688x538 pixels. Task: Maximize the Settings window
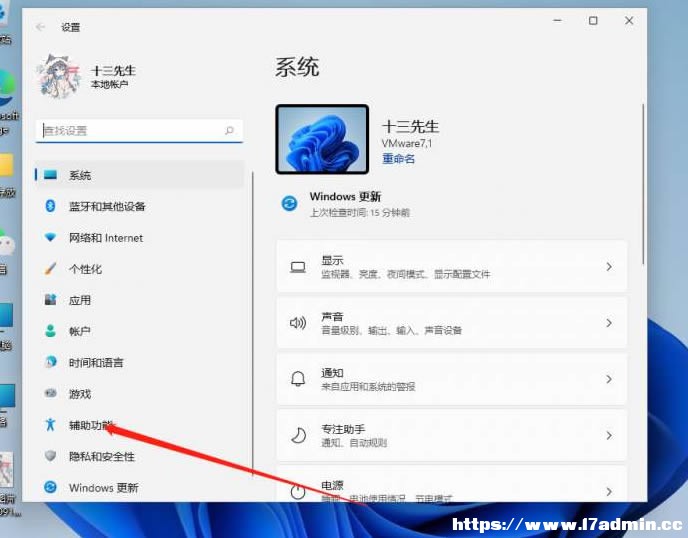593,21
